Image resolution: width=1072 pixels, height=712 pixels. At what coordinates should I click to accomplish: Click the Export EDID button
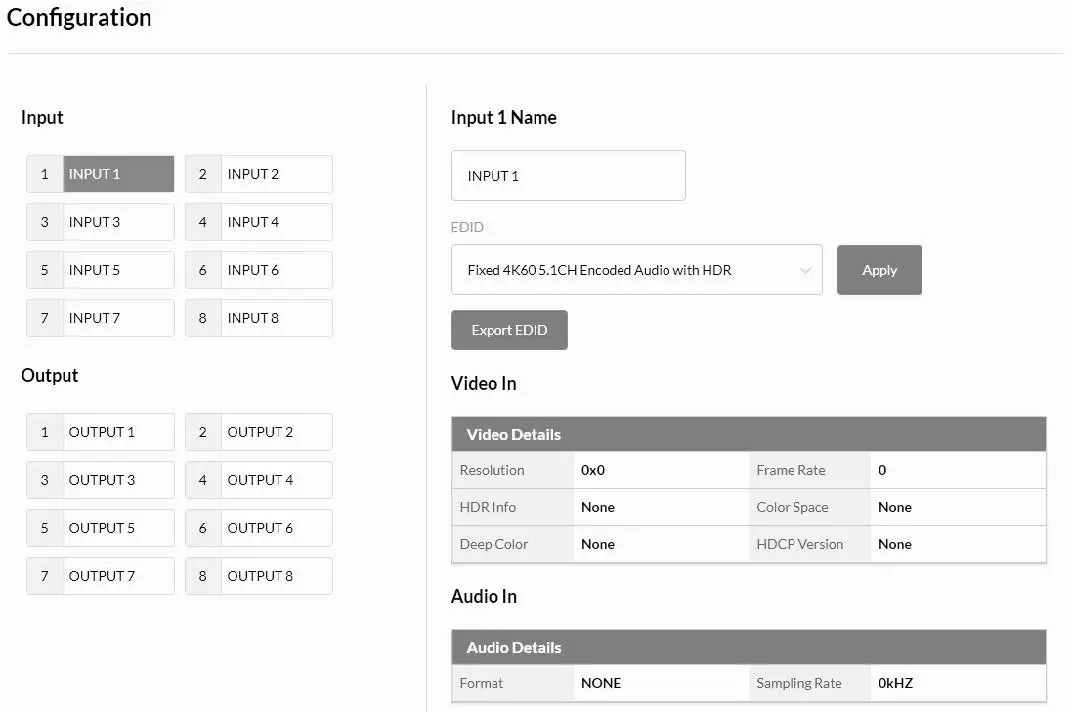pyautogui.click(x=509, y=330)
